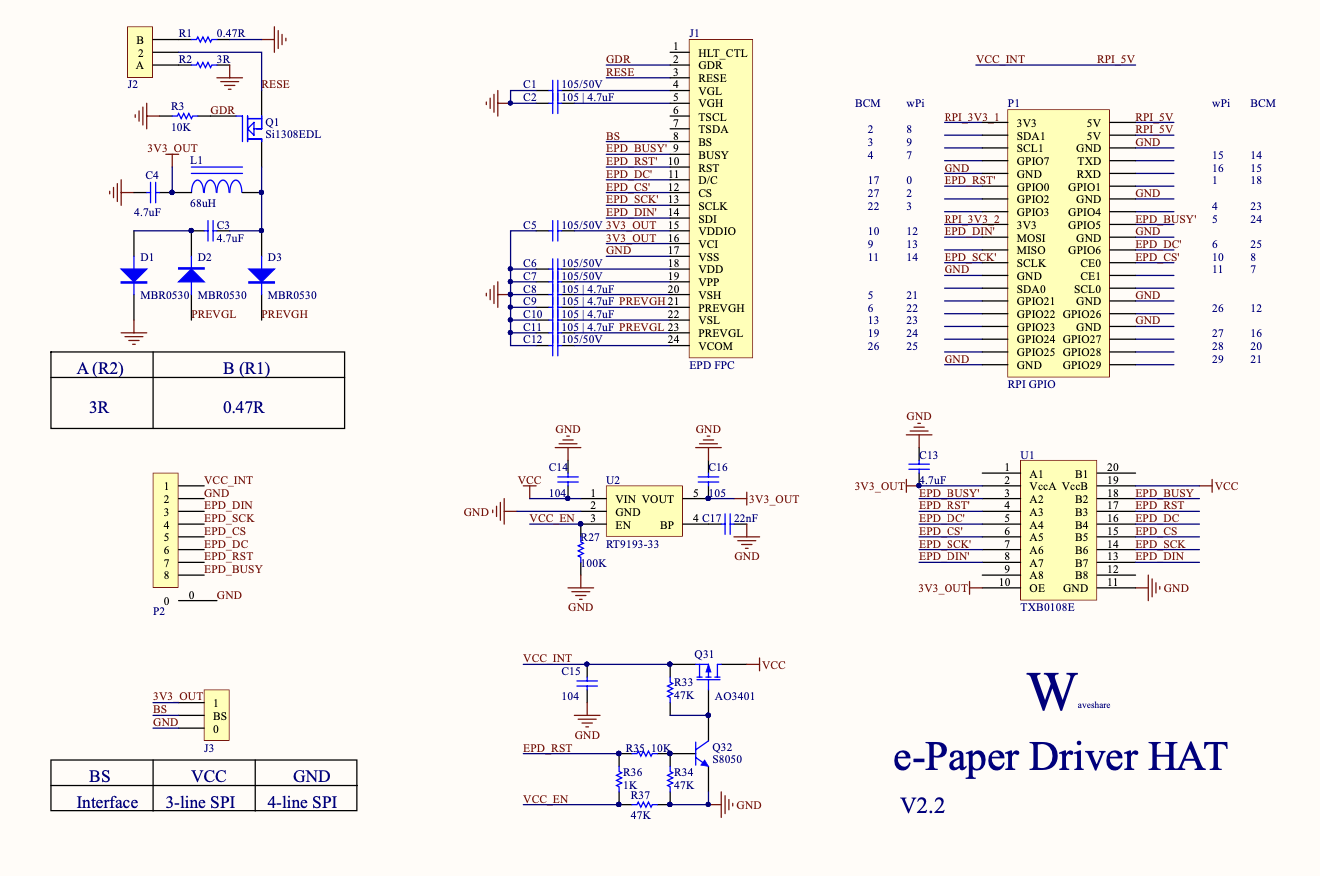Click the J1 EPD FPC connector body

718,199
